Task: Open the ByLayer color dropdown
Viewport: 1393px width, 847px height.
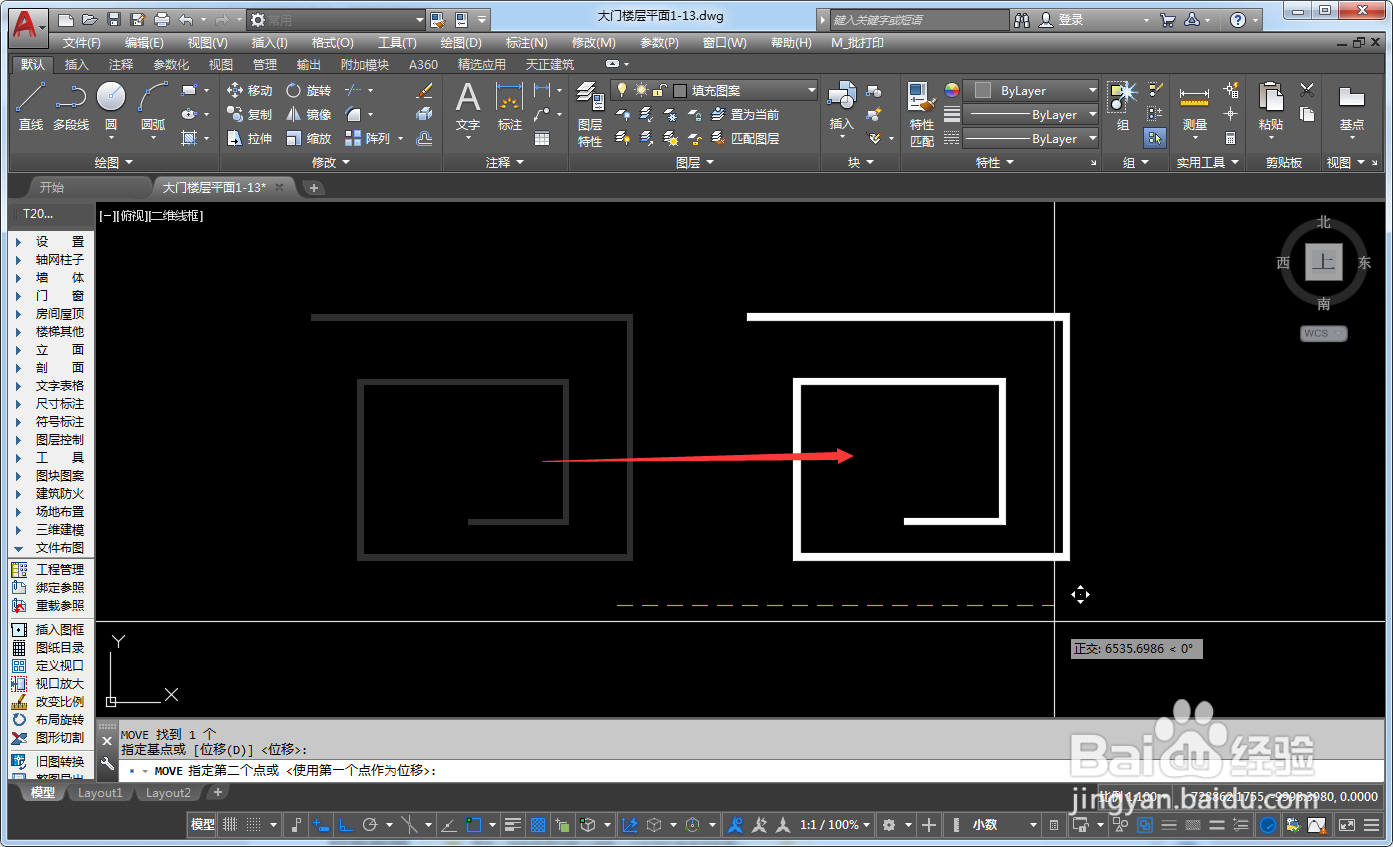Action: click(x=1030, y=90)
